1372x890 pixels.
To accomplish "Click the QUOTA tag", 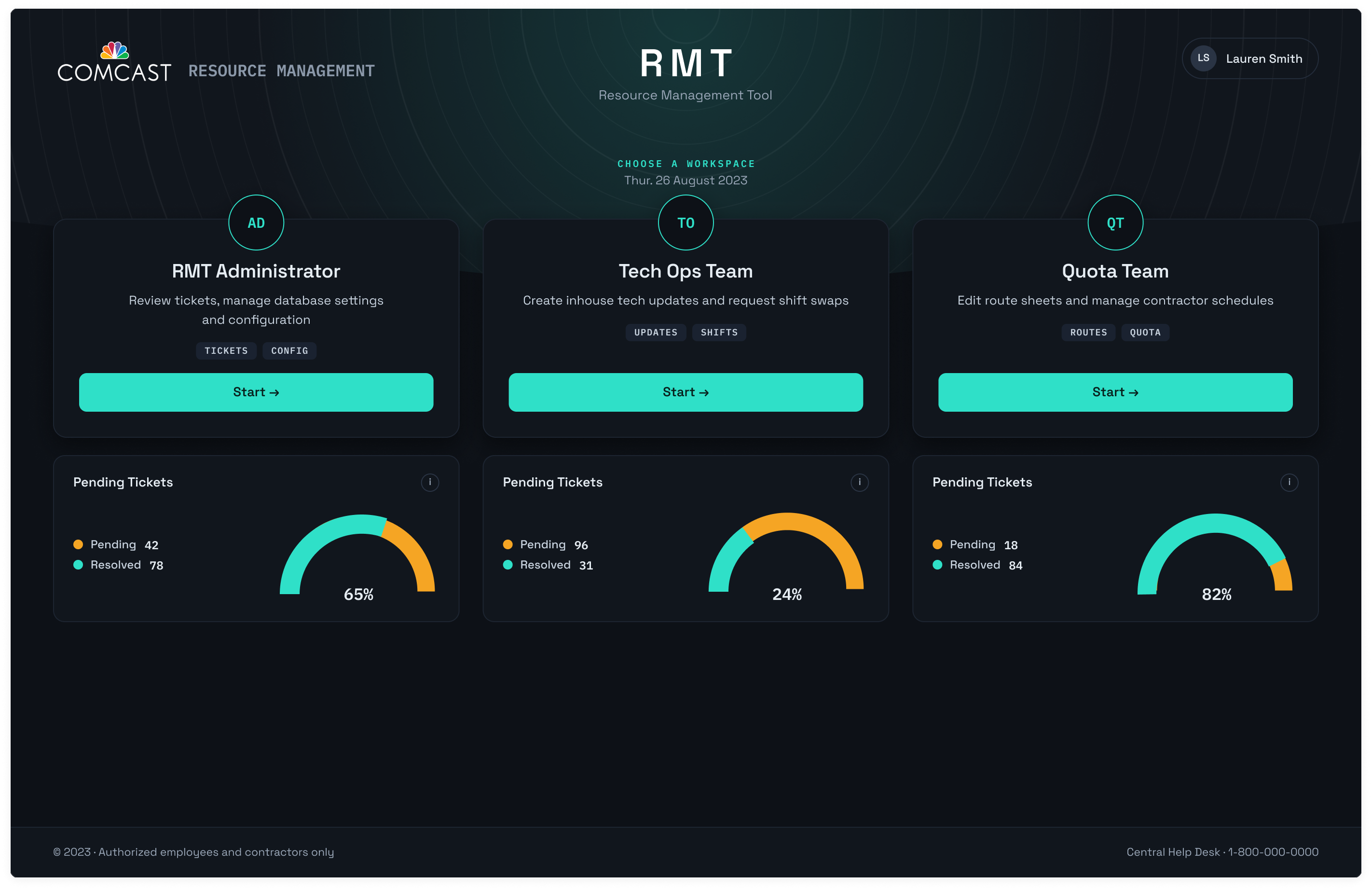I will [1145, 332].
